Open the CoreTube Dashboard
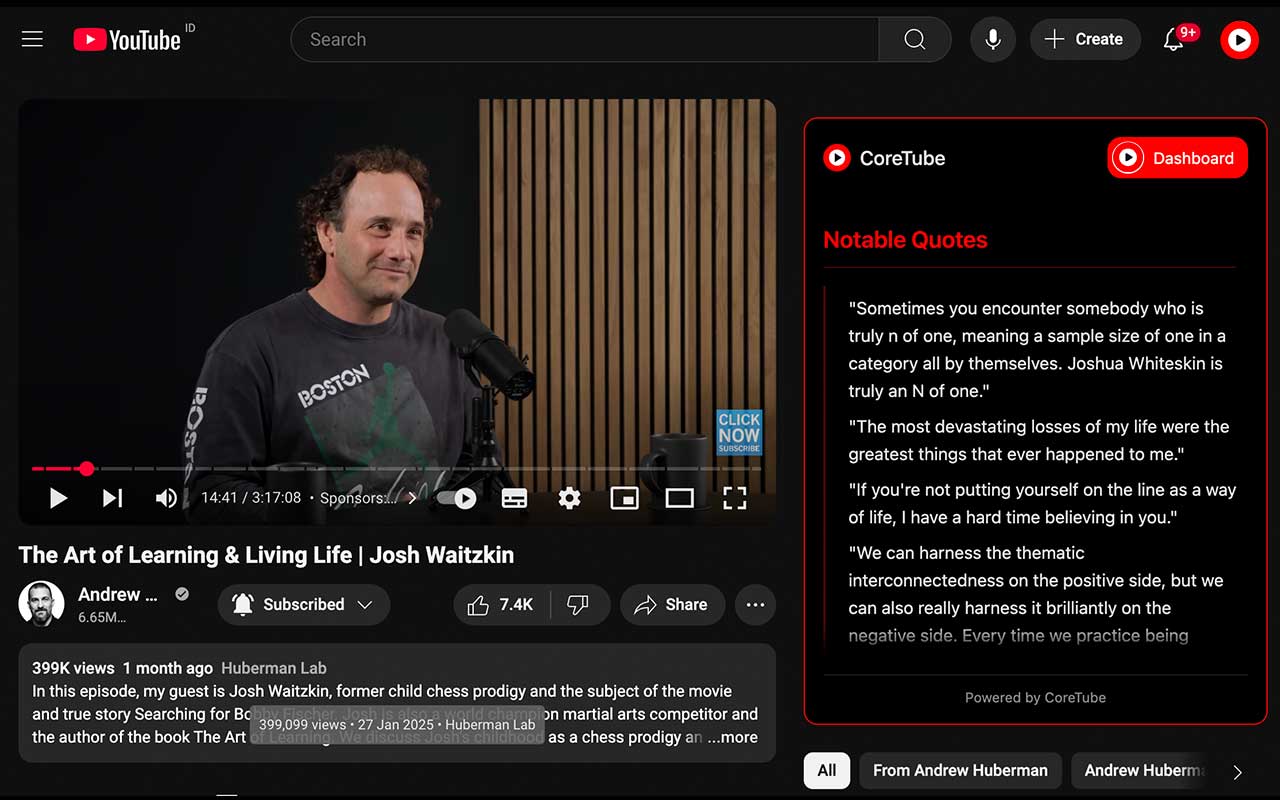 [1177, 158]
